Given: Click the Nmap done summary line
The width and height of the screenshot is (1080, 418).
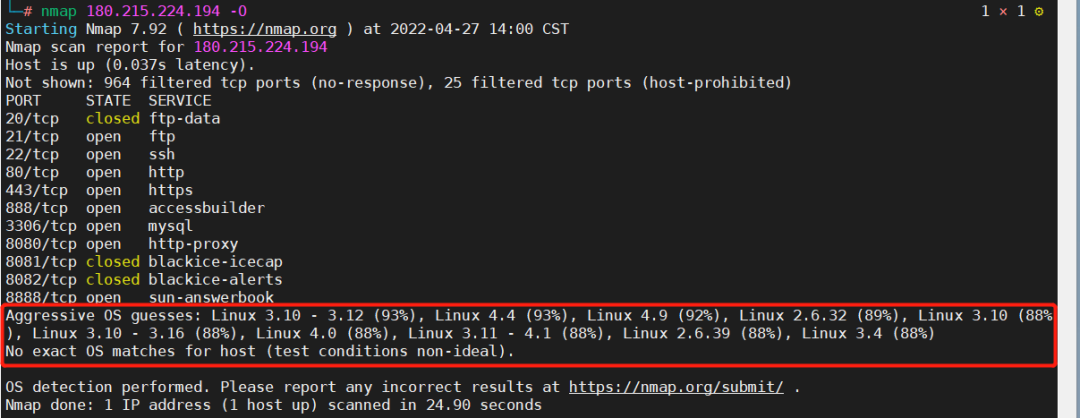Looking at the screenshot, I should (273, 405).
